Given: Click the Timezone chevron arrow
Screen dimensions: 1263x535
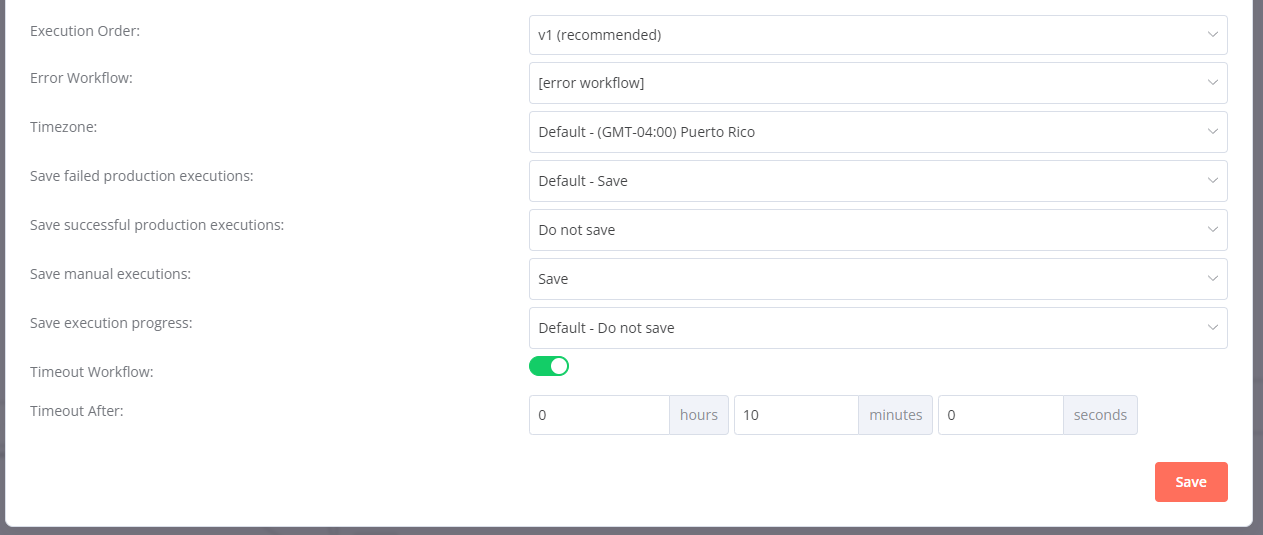Looking at the screenshot, I should coord(1212,132).
